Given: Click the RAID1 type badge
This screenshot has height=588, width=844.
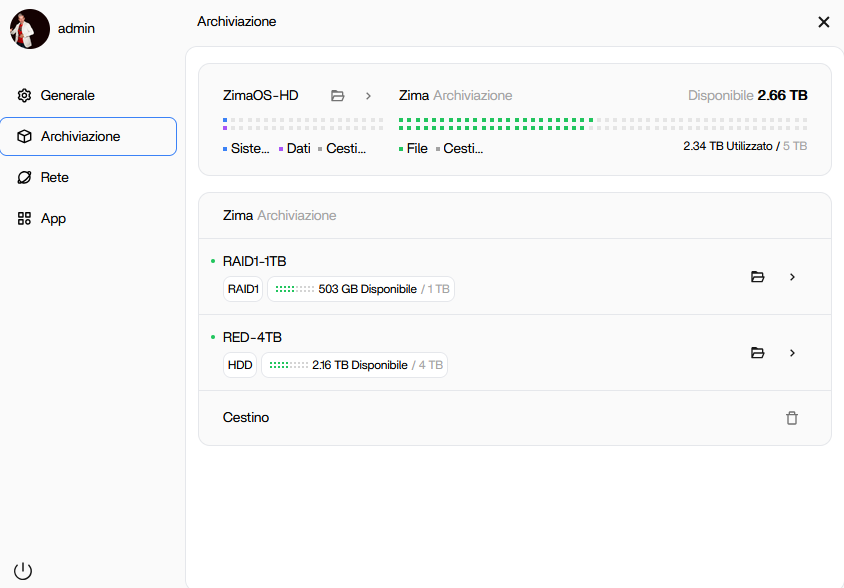Looking at the screenshot, I should coord(243,289).
